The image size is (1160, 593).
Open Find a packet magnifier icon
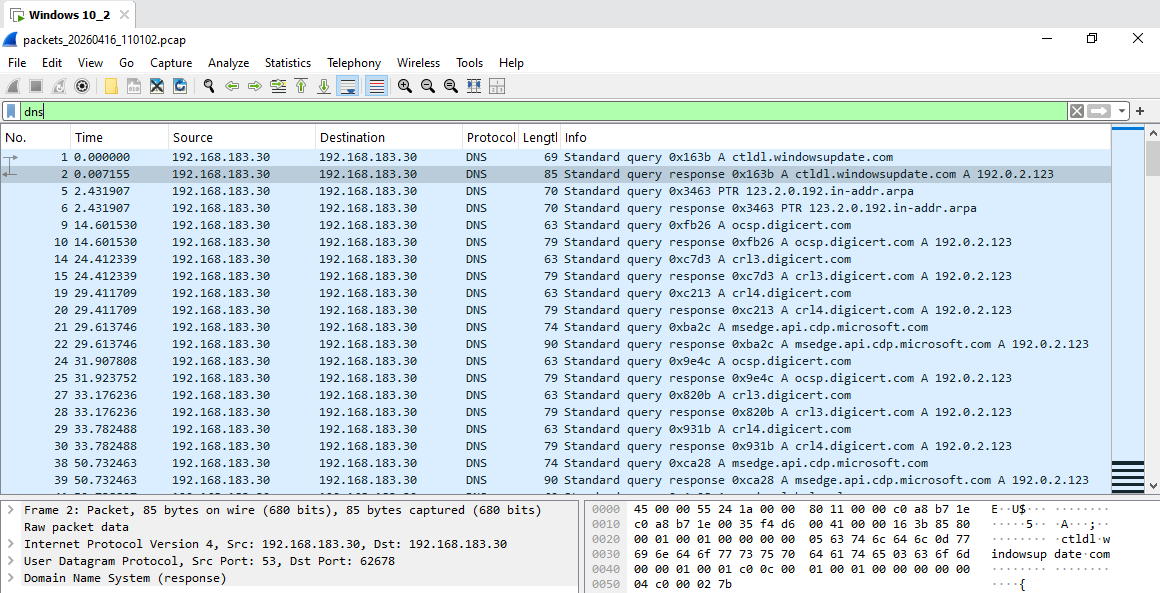click(x=209, y=87)
